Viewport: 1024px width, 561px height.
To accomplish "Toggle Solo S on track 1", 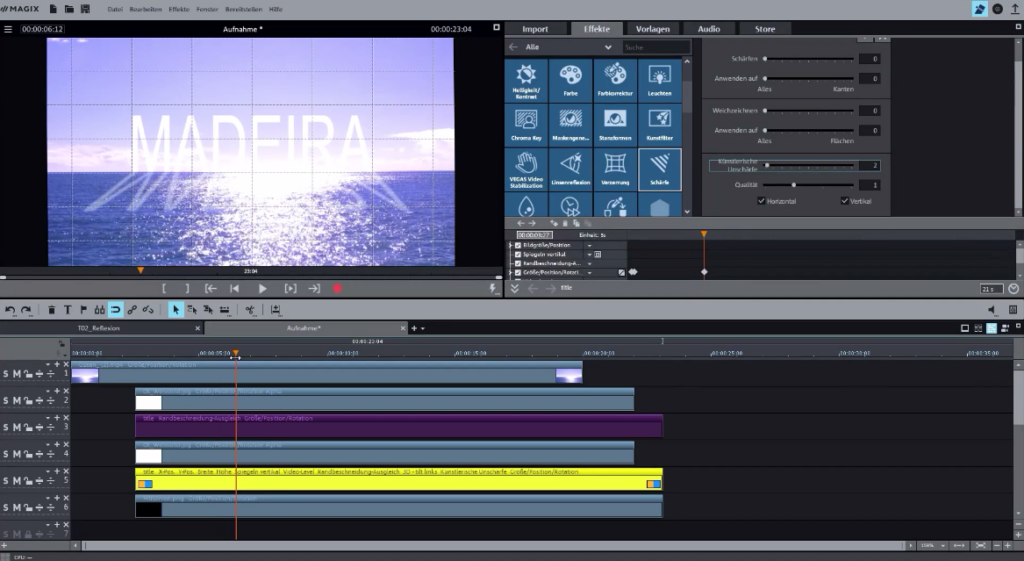I will coord(6,374).
